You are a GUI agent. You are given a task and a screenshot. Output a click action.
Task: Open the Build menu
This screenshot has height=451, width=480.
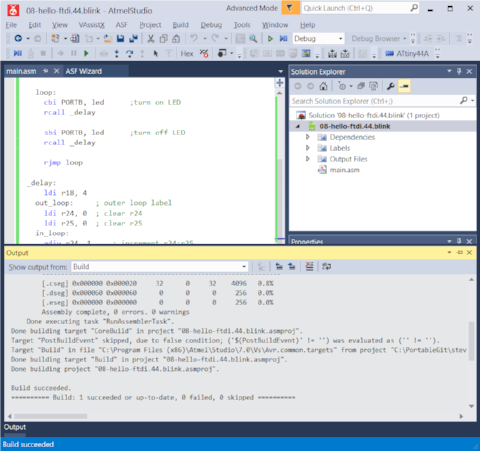point(180,25)
